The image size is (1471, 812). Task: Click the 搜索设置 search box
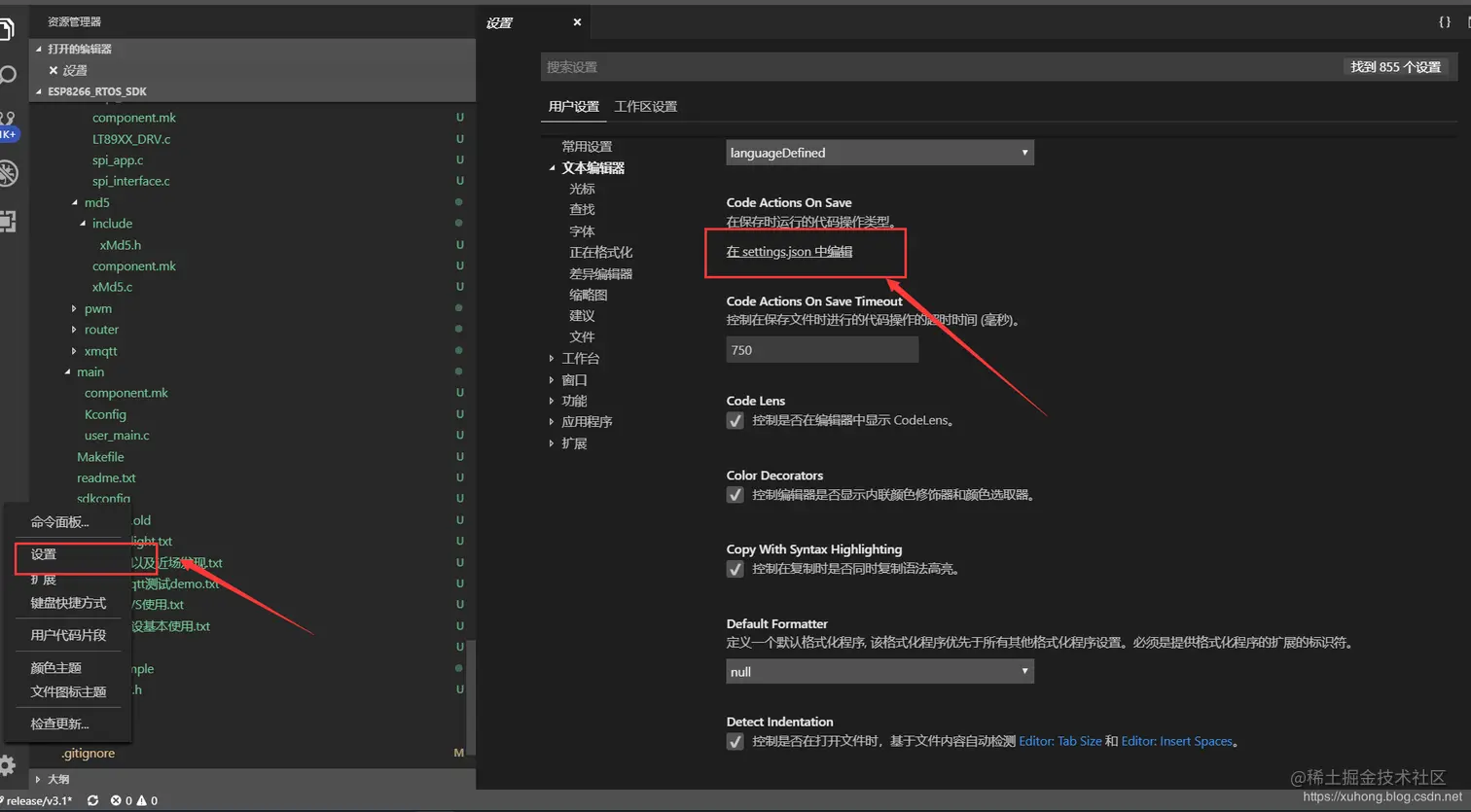click(x=939, y=67)
